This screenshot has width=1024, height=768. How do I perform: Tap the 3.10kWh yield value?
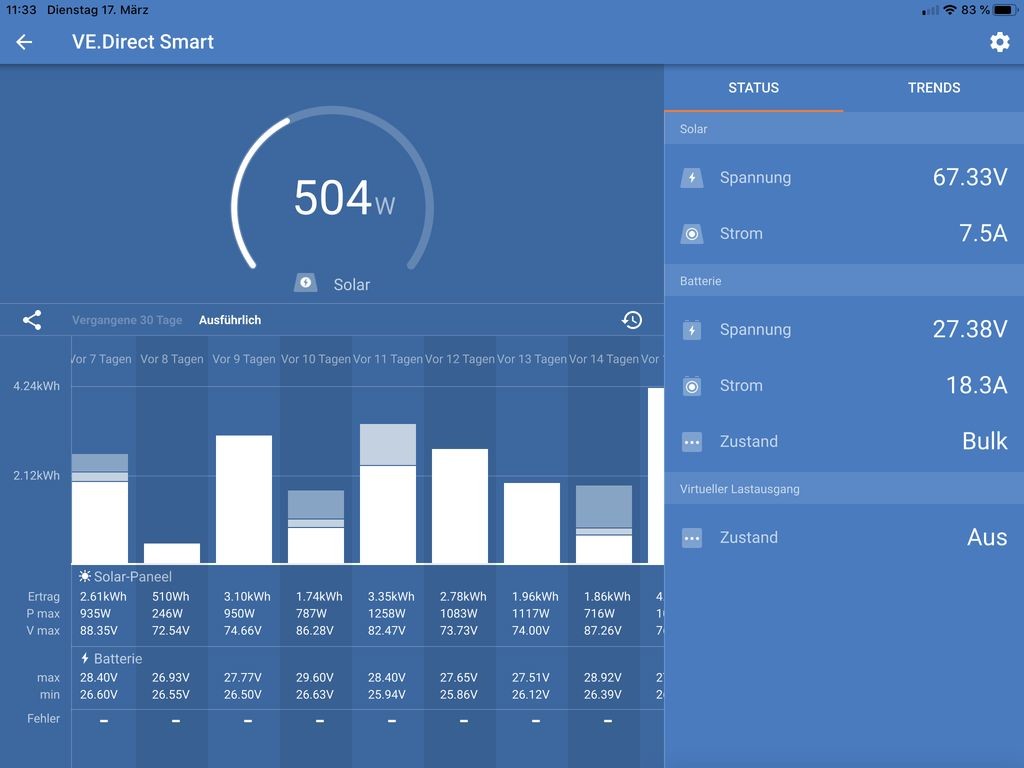[247, 597]
